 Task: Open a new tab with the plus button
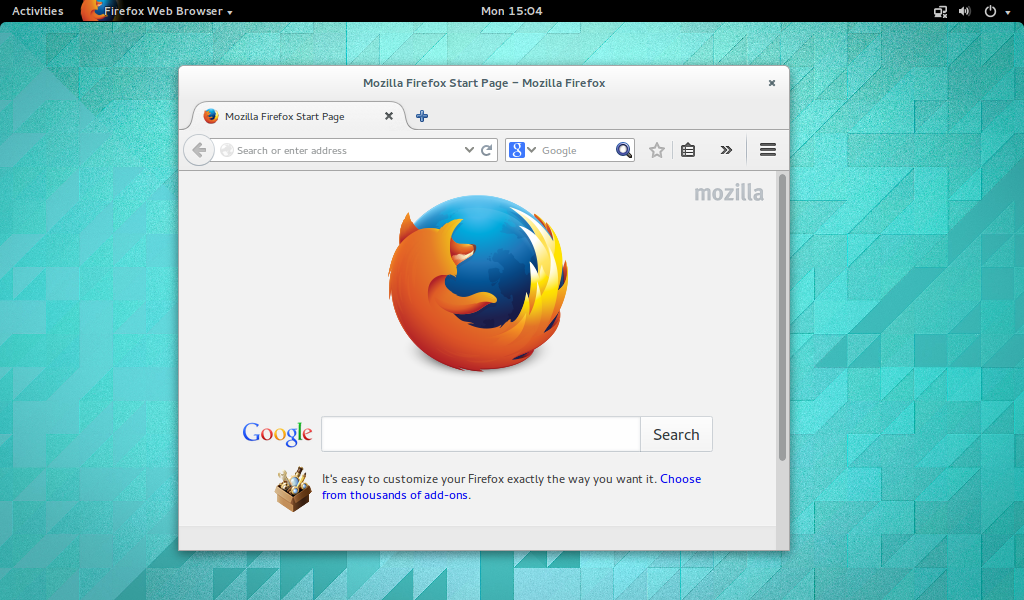(422, 116)
